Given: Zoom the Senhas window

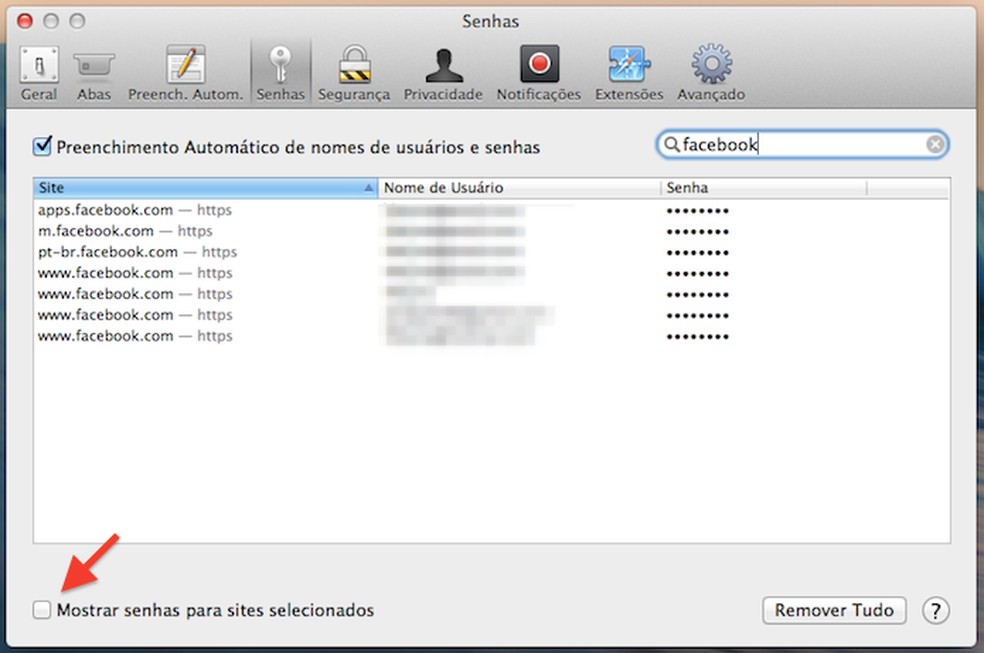Looking at the screenshot, I should (77, 21).
